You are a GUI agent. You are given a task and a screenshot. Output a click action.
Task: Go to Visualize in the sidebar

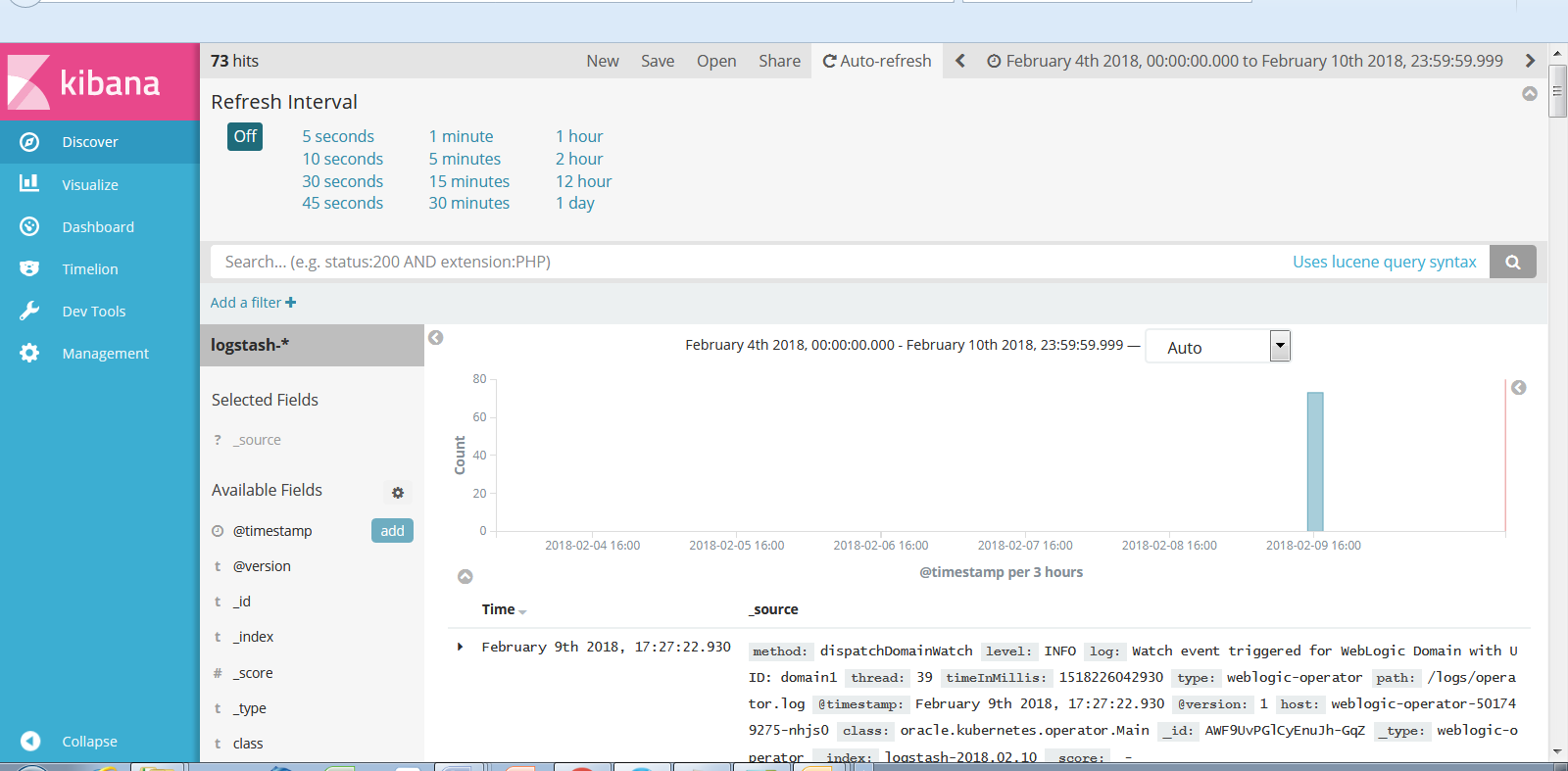click(x=90, y=184)
